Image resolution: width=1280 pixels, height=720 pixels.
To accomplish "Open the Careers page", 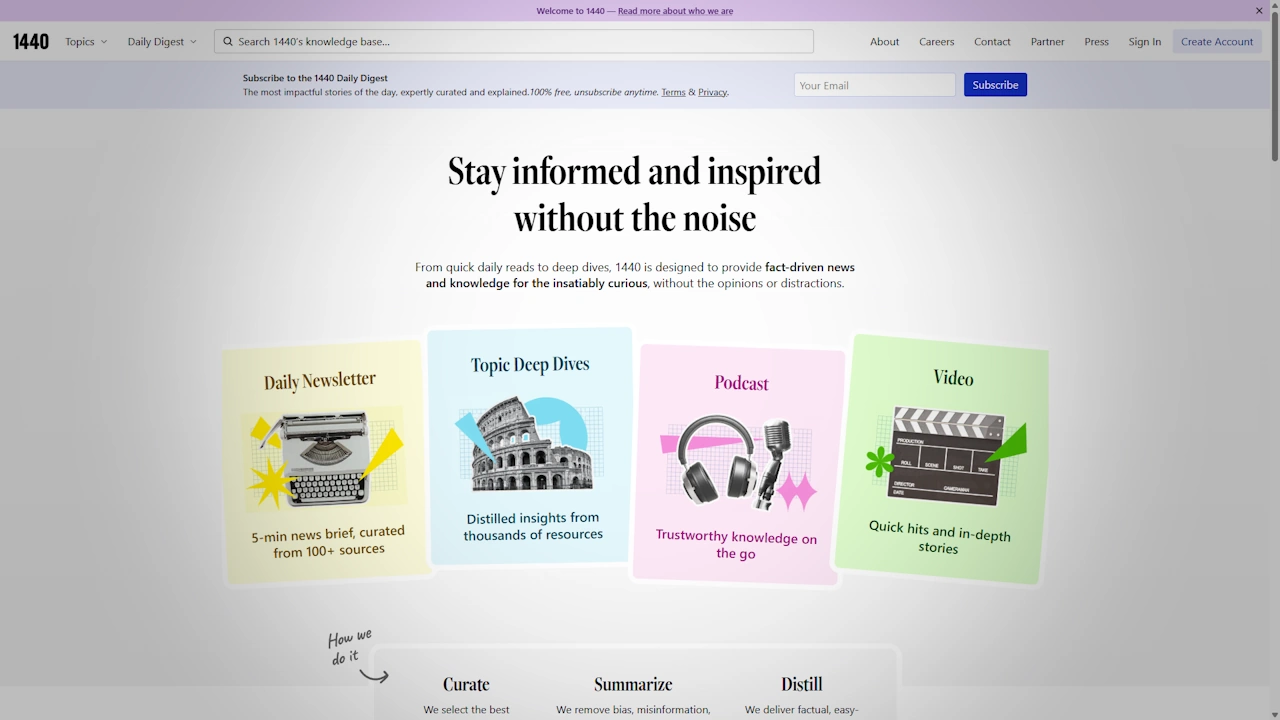I will pyautogui.click(x=937, y=42).
